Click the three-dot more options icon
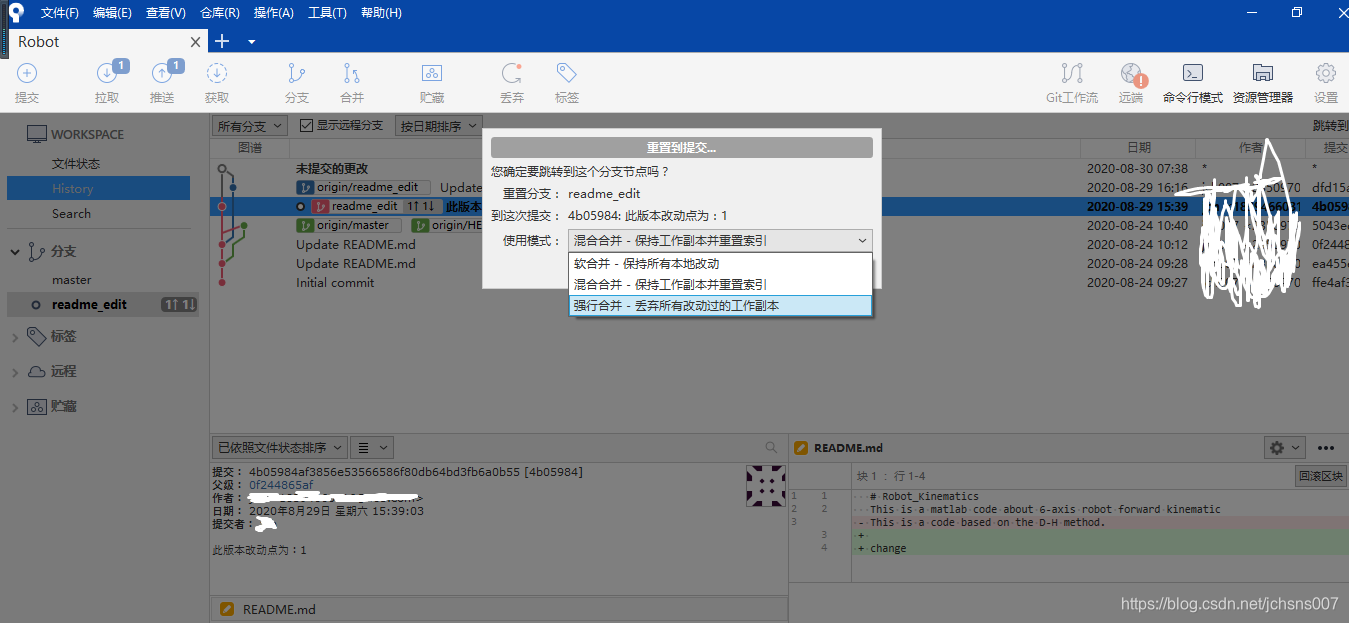The width and height of the screenshot is (1349, 623). [x=1326, y=448]
